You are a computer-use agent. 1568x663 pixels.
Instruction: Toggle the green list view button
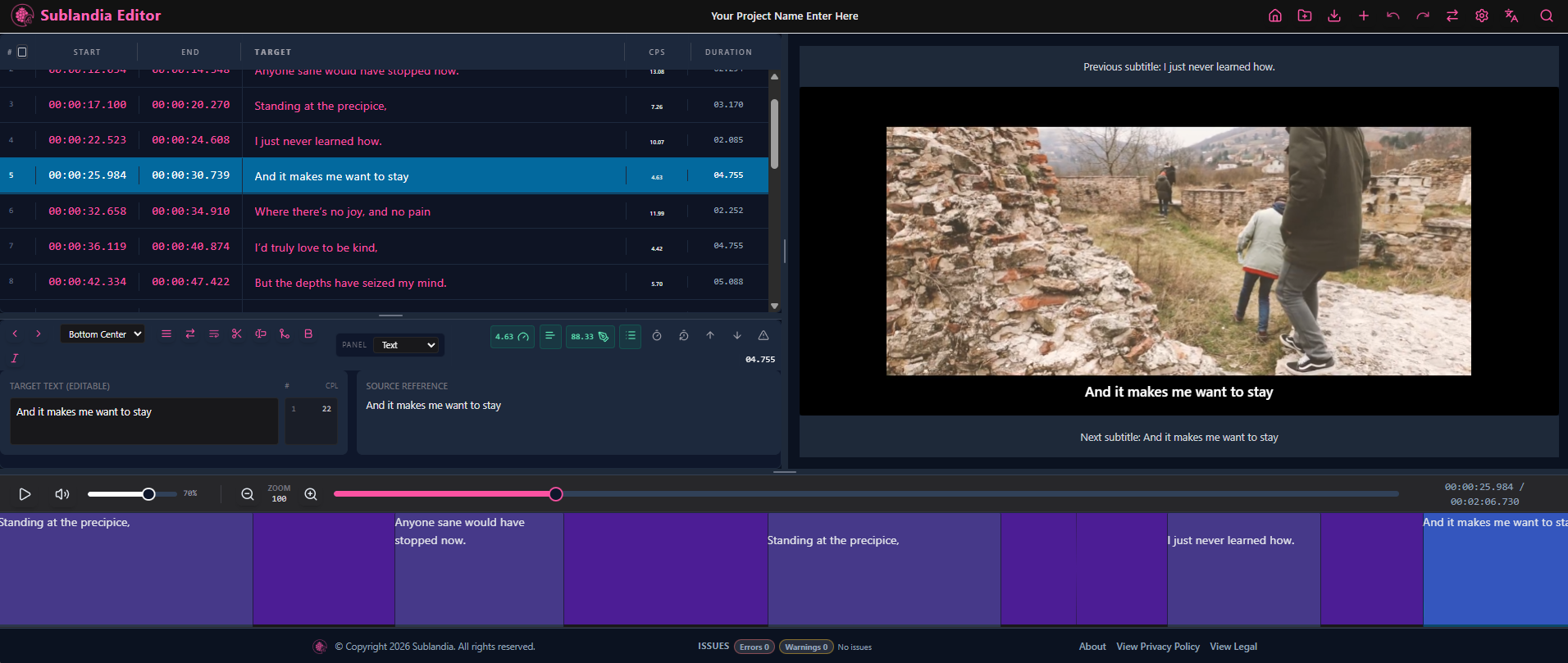[x=631, y=336]
